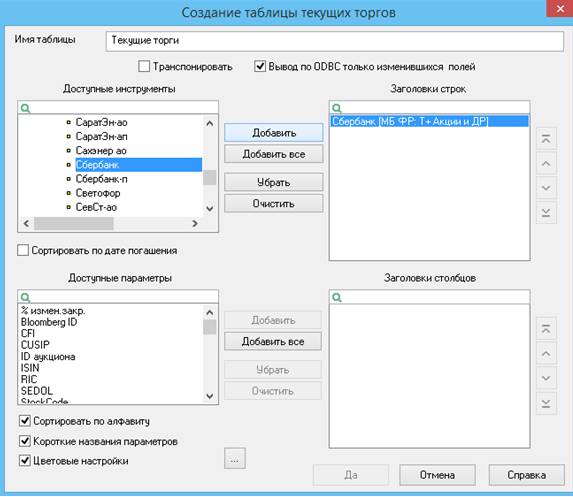The height and width of the screenshot is (497, 573).
Task: Click parameters list scroll up arrow
Action: point(210,312)
